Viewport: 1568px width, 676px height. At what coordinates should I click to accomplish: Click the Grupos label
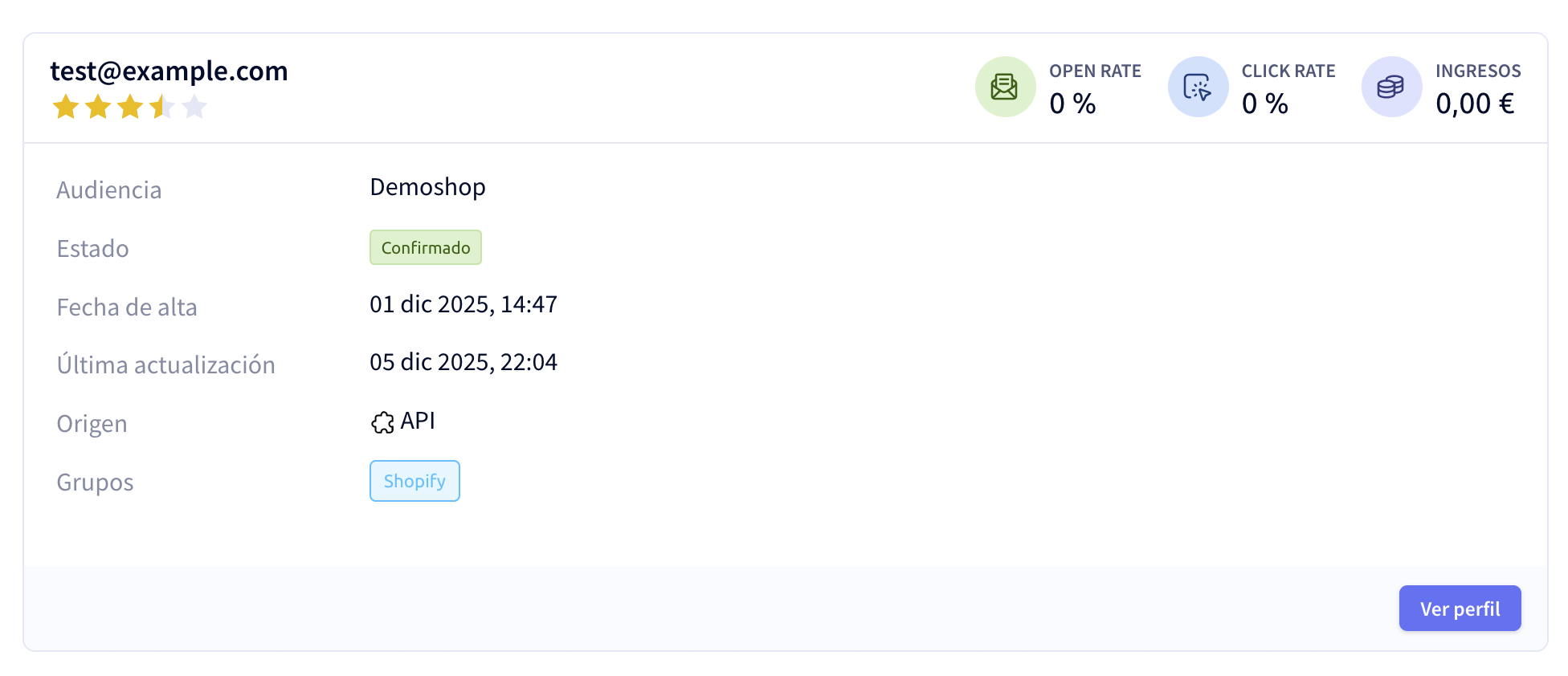pos(95,483)
